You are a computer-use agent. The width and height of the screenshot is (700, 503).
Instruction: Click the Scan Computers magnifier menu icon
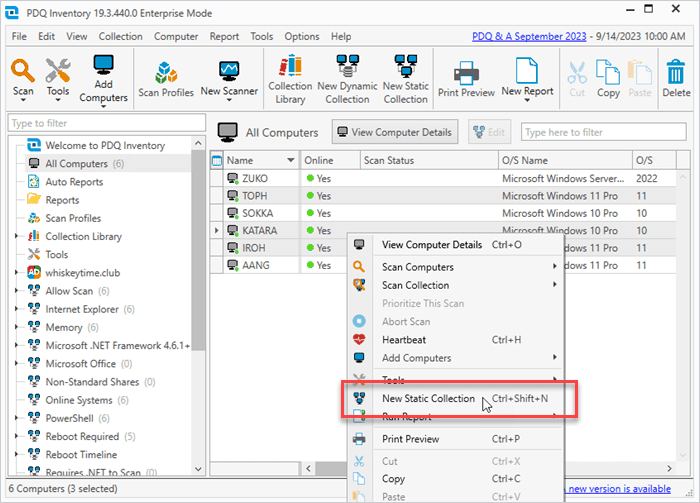[x=359, y=266]
